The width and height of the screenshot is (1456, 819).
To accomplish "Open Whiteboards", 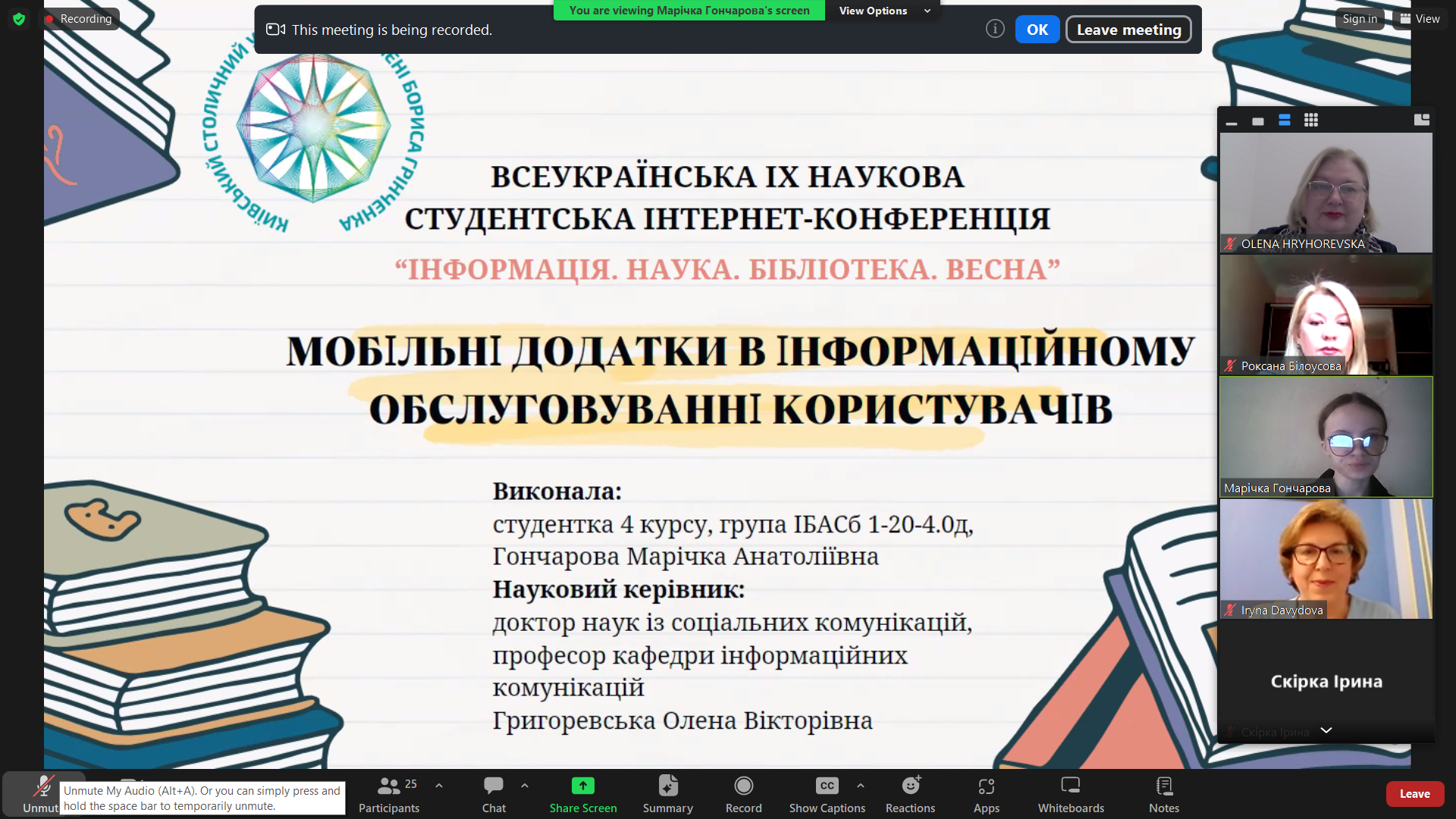I will click(1071, 794).
